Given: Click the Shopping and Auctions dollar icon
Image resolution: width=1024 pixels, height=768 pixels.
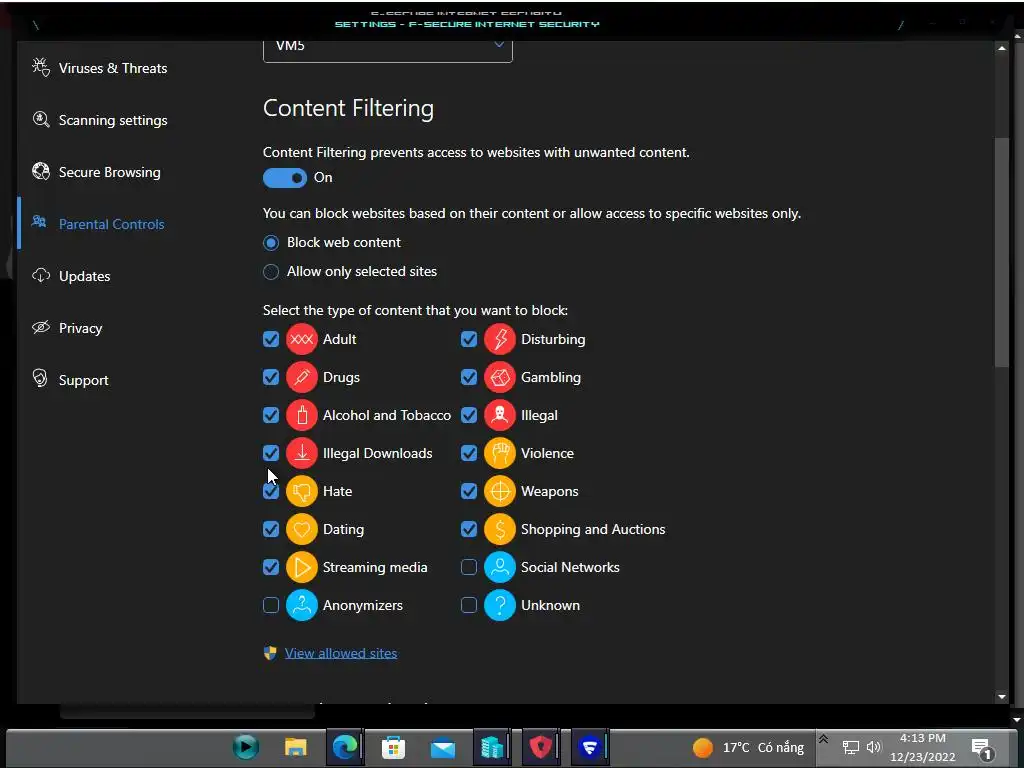Looking at the screenshot, I should point(500,529).
